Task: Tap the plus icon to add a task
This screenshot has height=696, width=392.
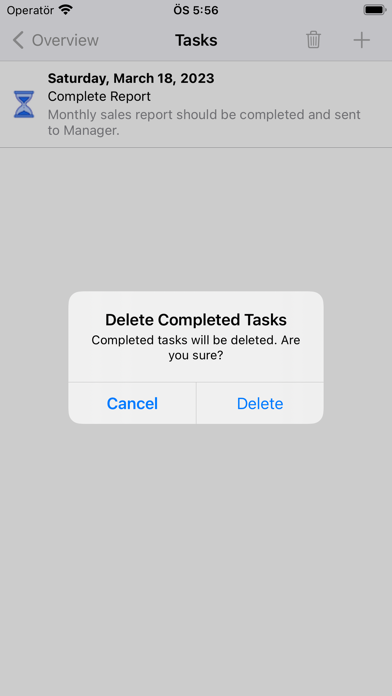Action: (361, 40)
